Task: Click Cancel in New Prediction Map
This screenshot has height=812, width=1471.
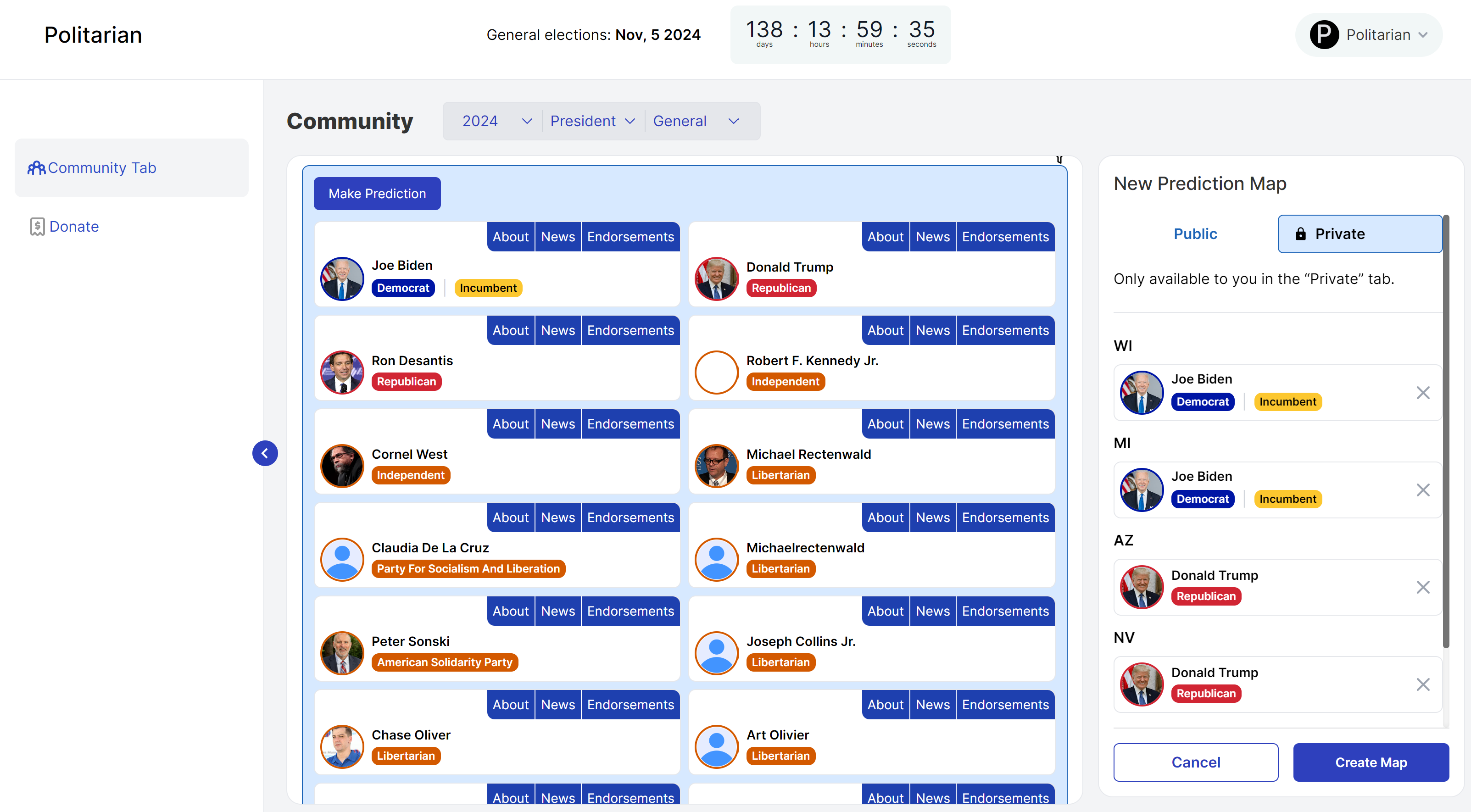Action: pos(1196,763)
